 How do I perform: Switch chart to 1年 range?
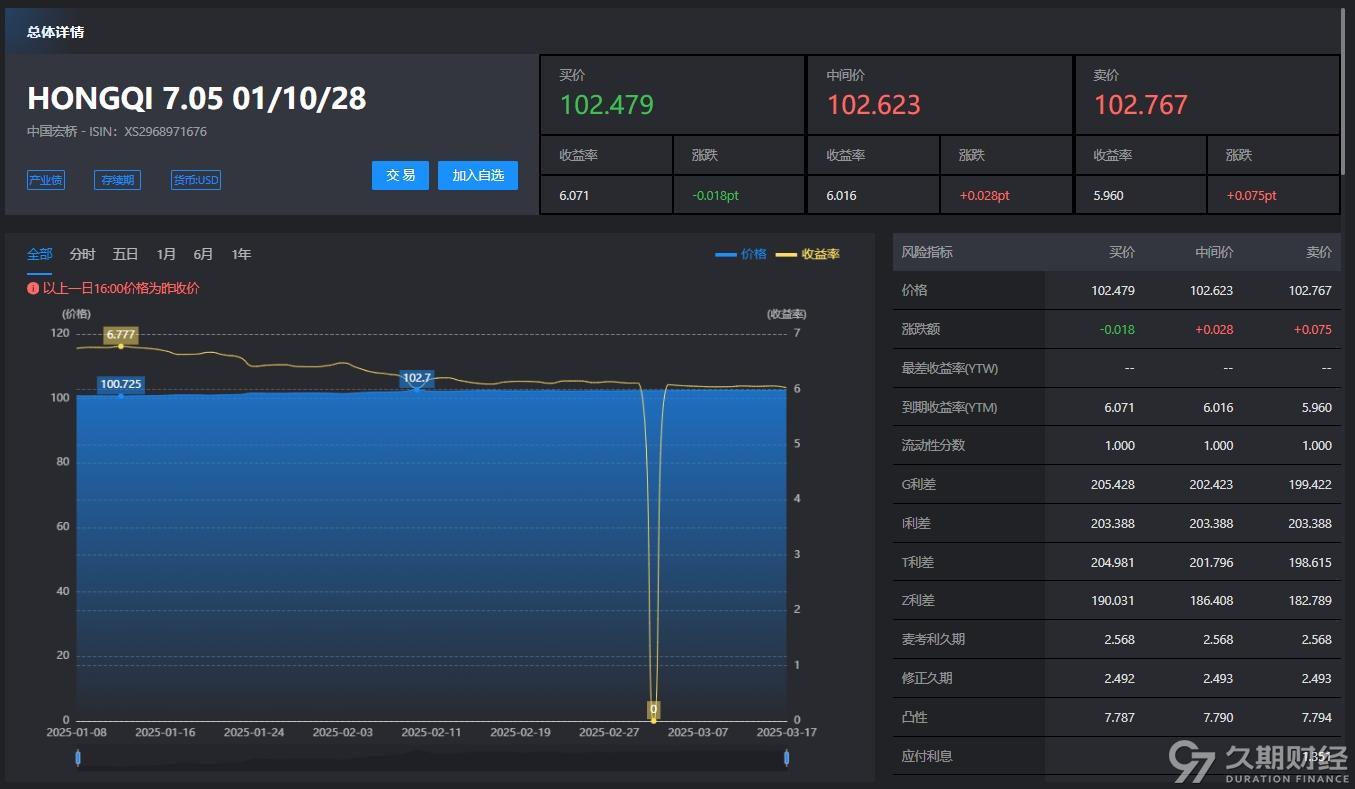pos(241,254)
